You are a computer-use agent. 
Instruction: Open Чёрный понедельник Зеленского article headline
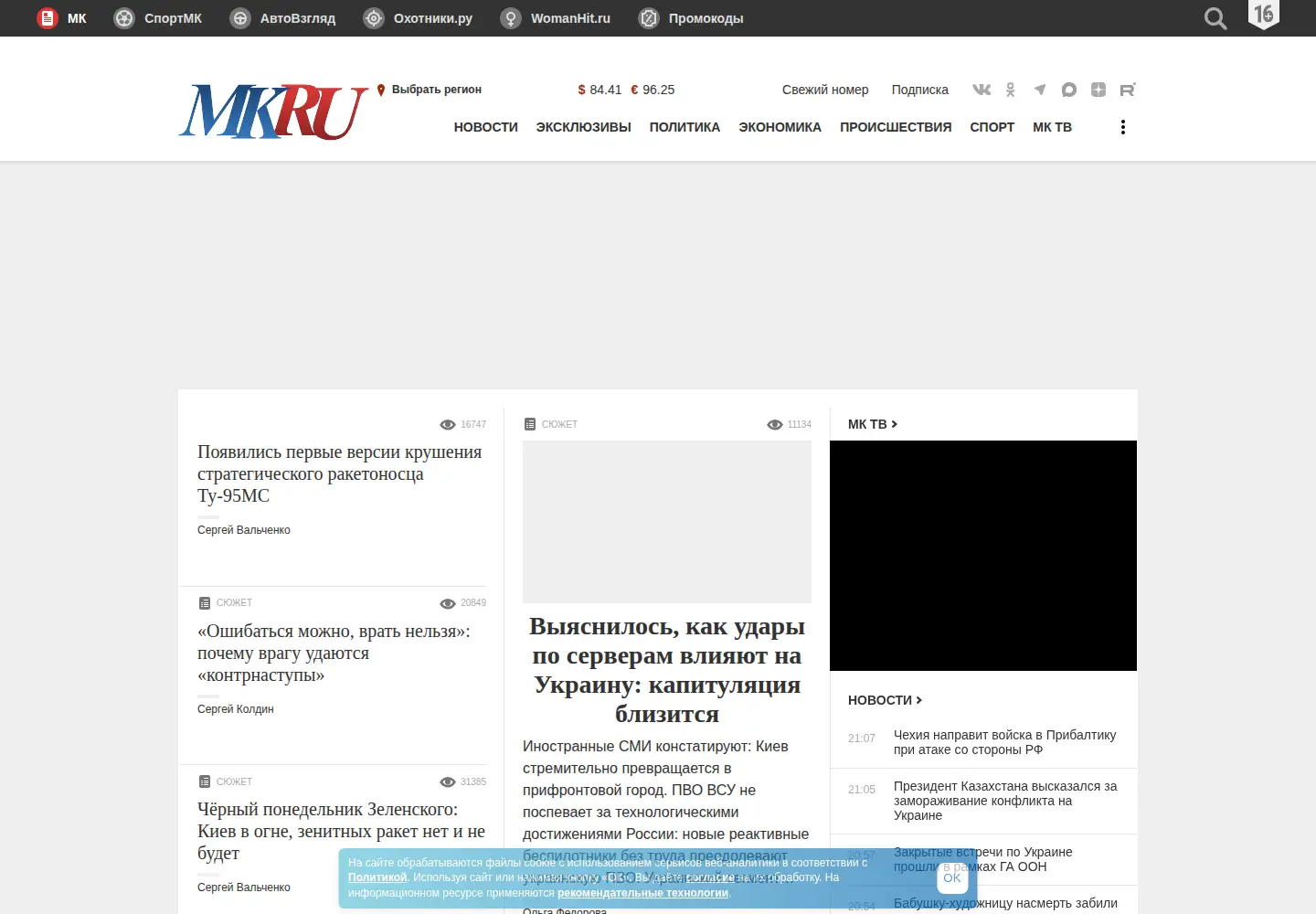tap(342, 831)
